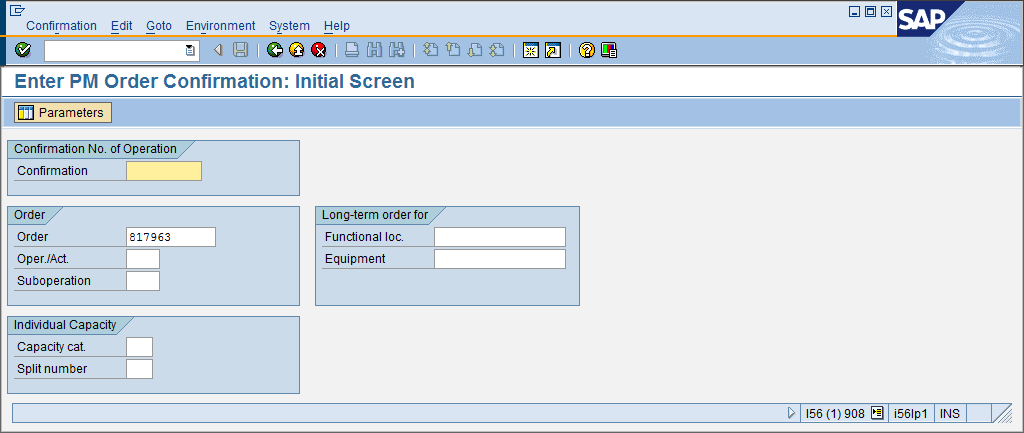This screenshot has width=1024, height=433.
Task: Click the Create New Session icon
Action: pyautogui.click(x=531, y=50)
